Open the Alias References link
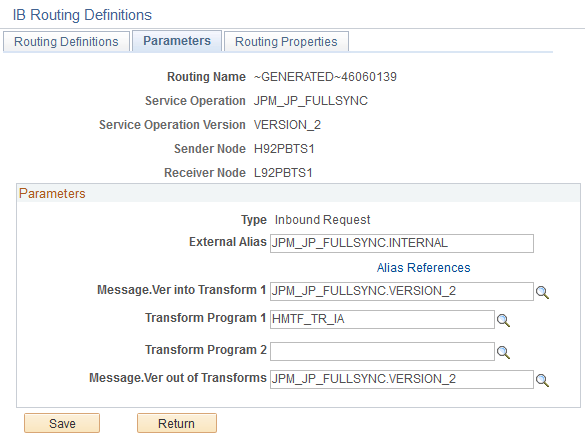 point(423,267)
